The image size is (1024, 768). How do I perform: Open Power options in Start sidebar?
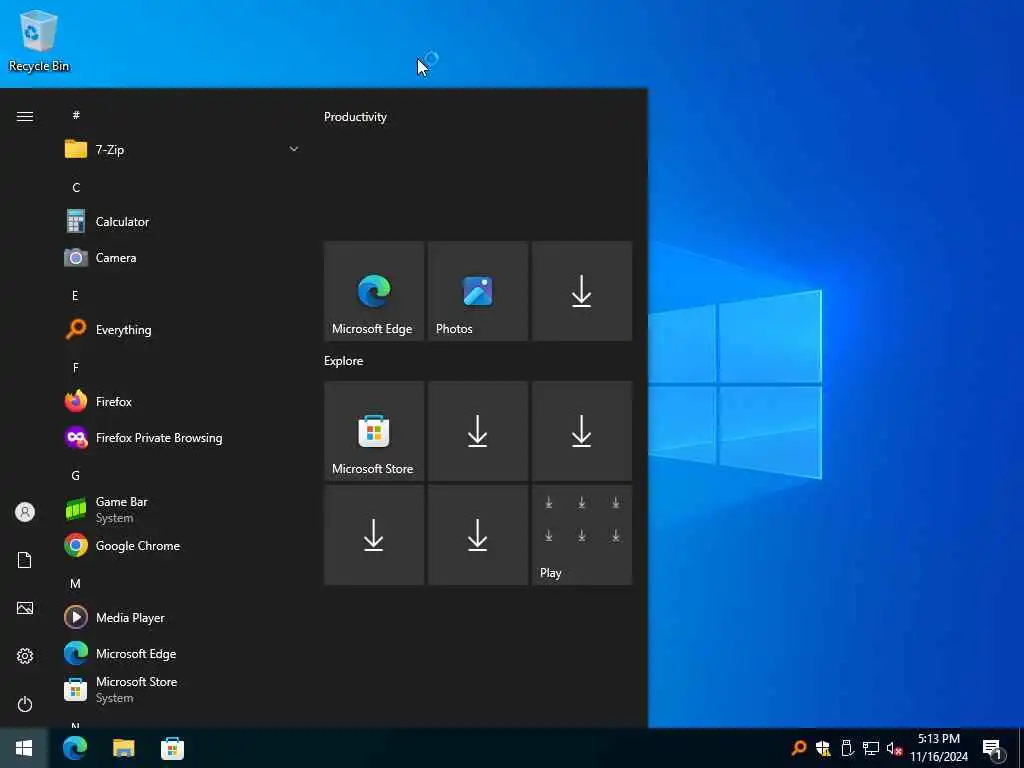[x=25, y=704]
